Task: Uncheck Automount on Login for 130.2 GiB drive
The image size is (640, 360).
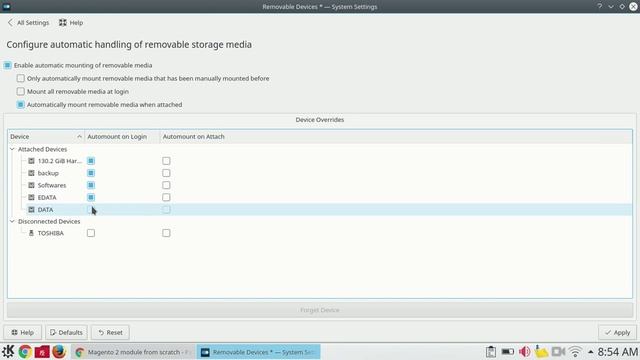Action: [x=91, y=161]
